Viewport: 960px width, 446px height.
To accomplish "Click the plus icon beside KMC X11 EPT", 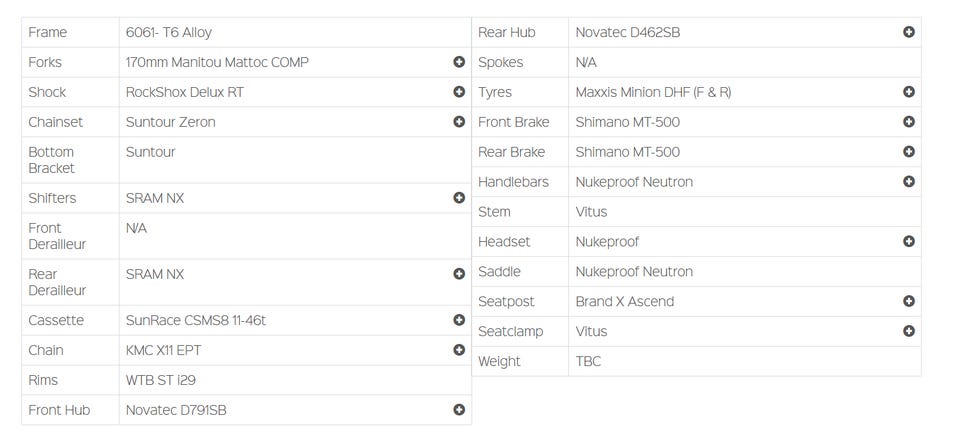I will pos(459,350).
